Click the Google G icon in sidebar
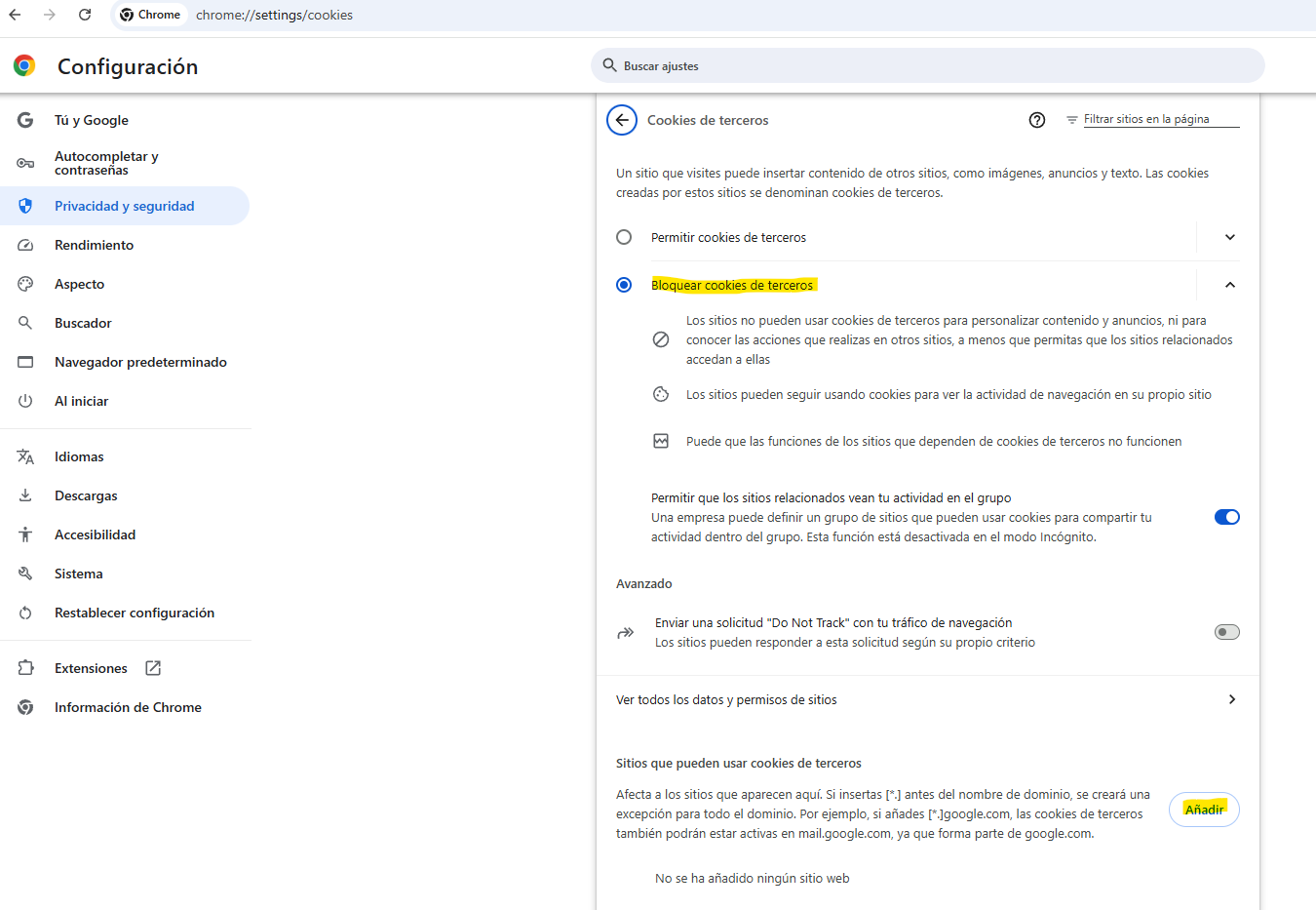Screen dimensions: 1316x910 tap(25, 120)
